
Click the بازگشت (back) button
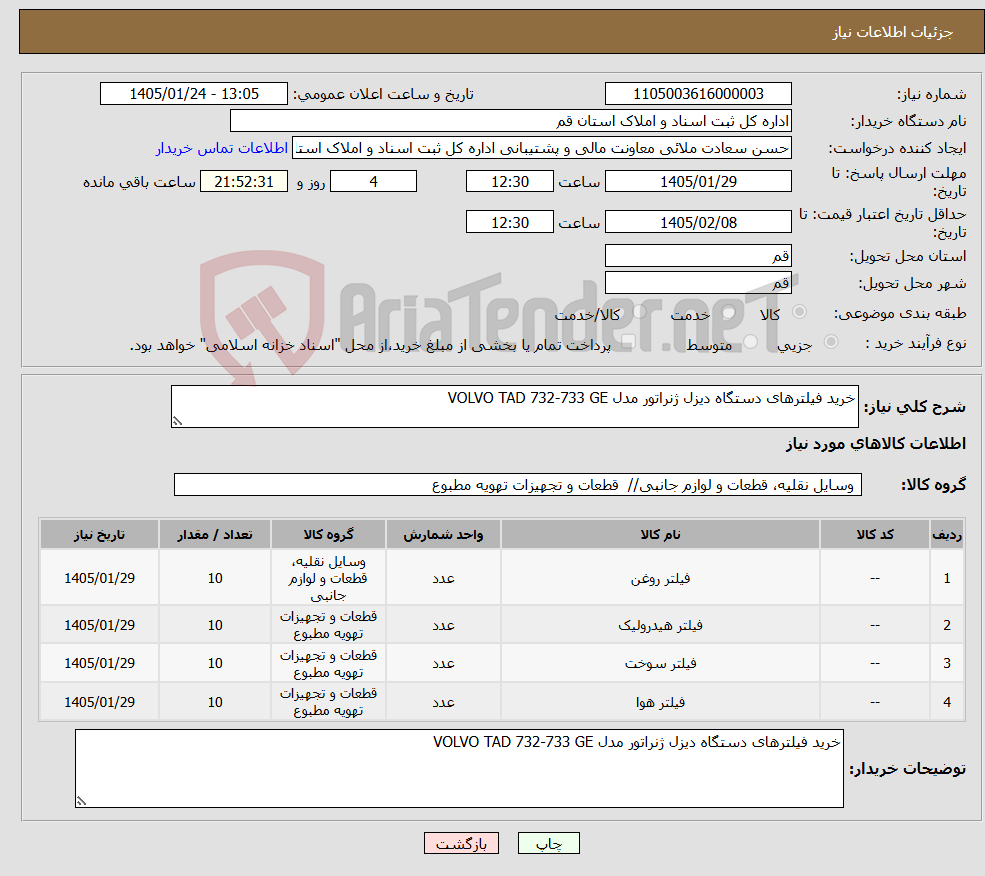tap(461, 843)
